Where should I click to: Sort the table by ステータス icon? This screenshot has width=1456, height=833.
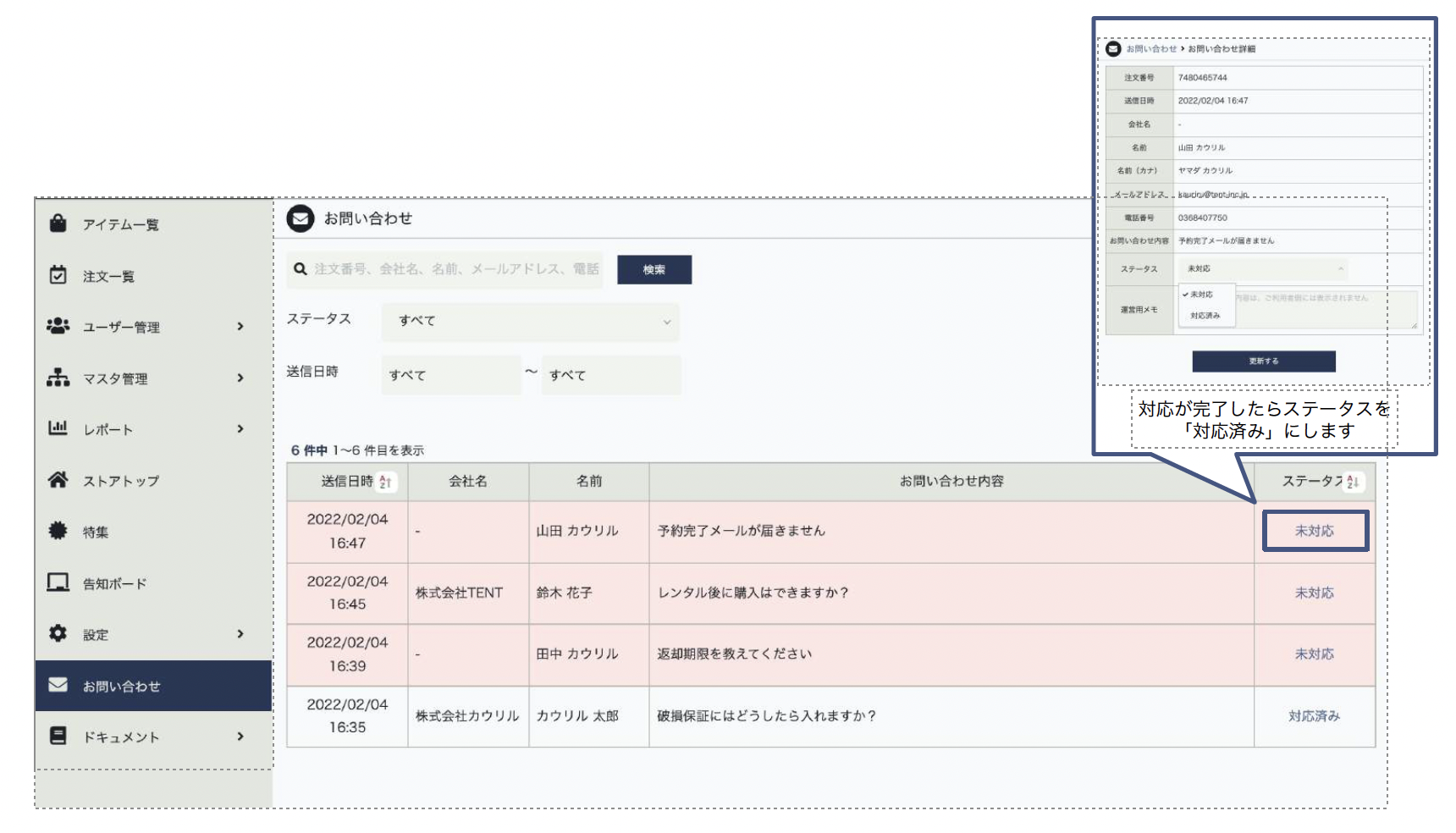(x=1352, y=482)
